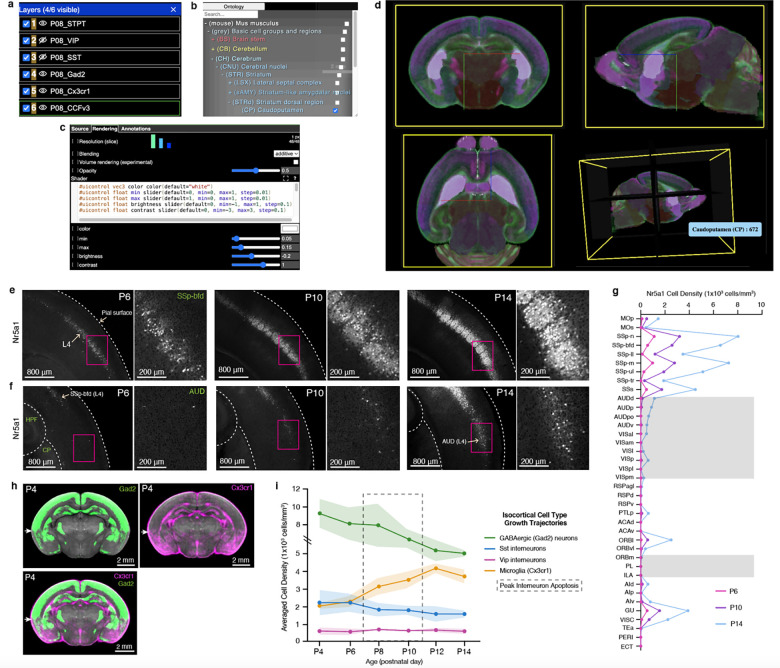Switch to the Source tab
The height and width of the screenshot is (668, 780).
point(80,129)
